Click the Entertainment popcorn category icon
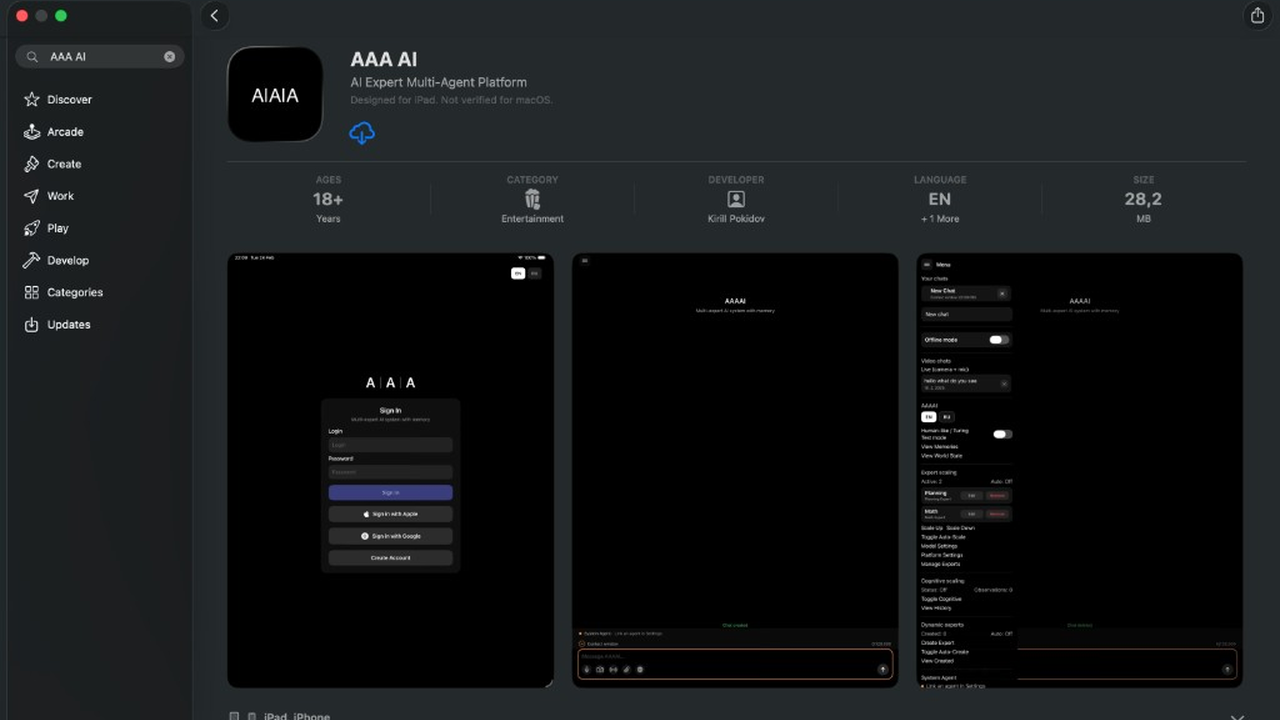 532,199
